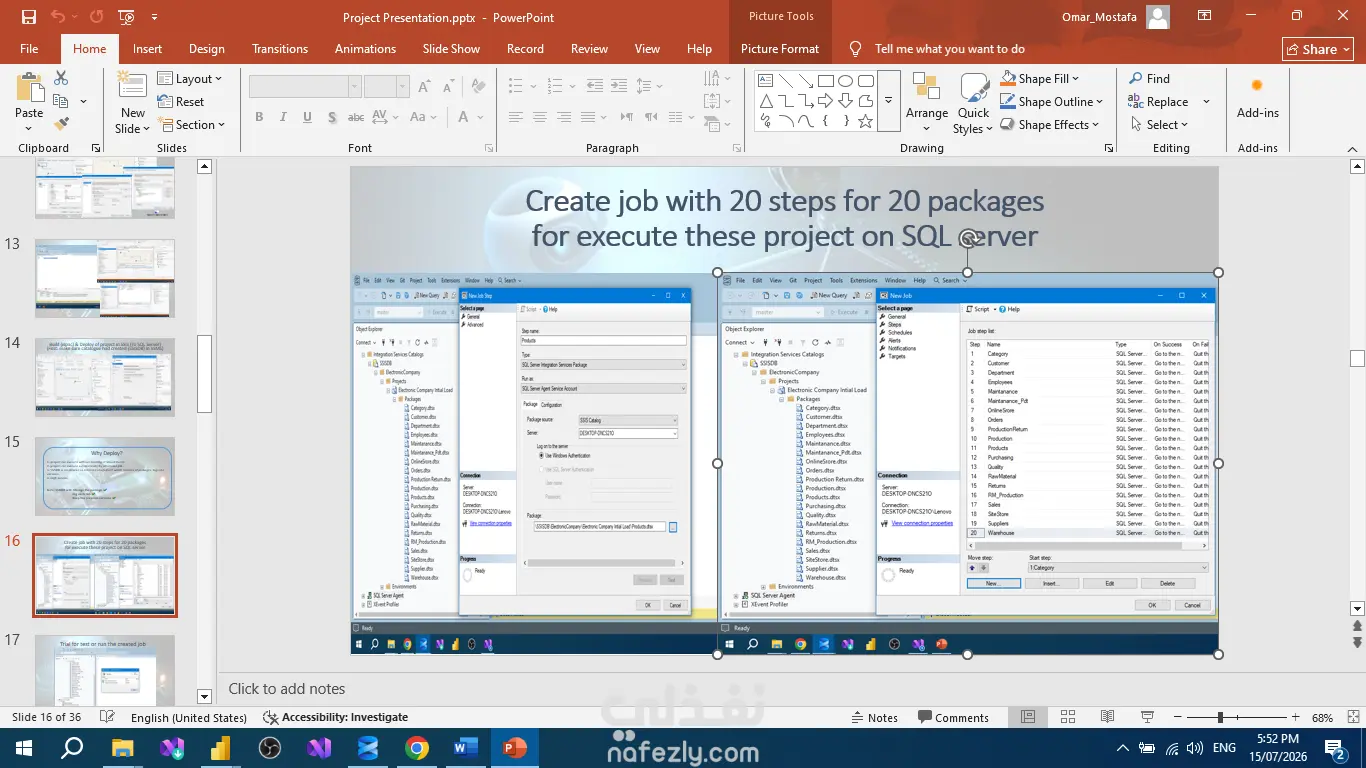Copy the selection using the Copy icon
The width and height of the screenshot is (1366, 768).
(x=61, y=101)
